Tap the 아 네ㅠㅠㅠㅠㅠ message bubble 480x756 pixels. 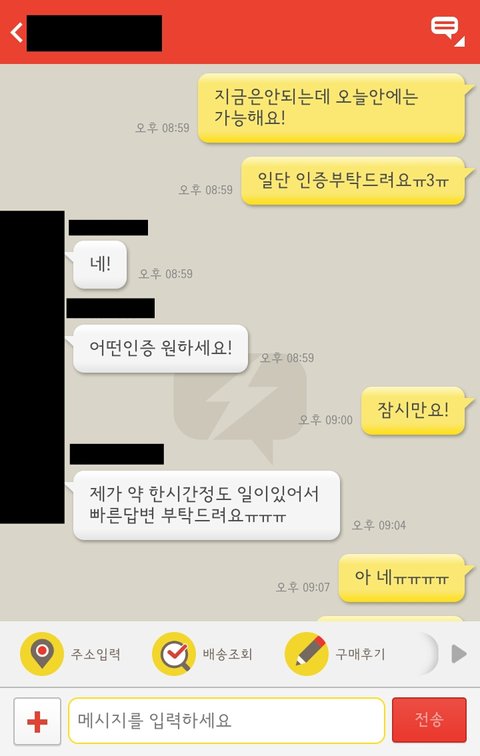click(x=402, y=578)
